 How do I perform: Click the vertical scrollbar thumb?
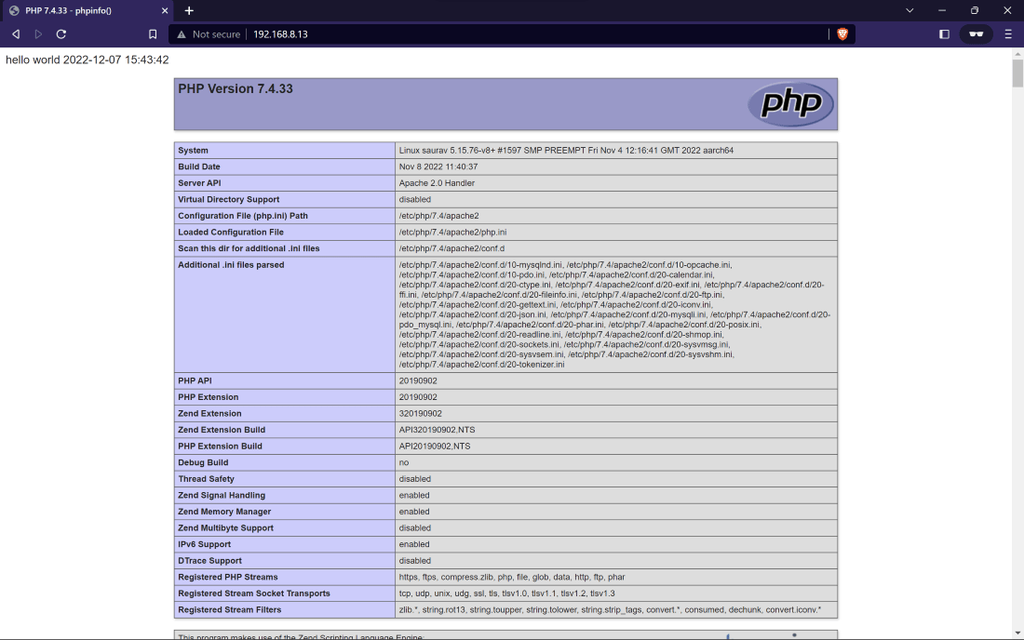[x=1017, y=73]
